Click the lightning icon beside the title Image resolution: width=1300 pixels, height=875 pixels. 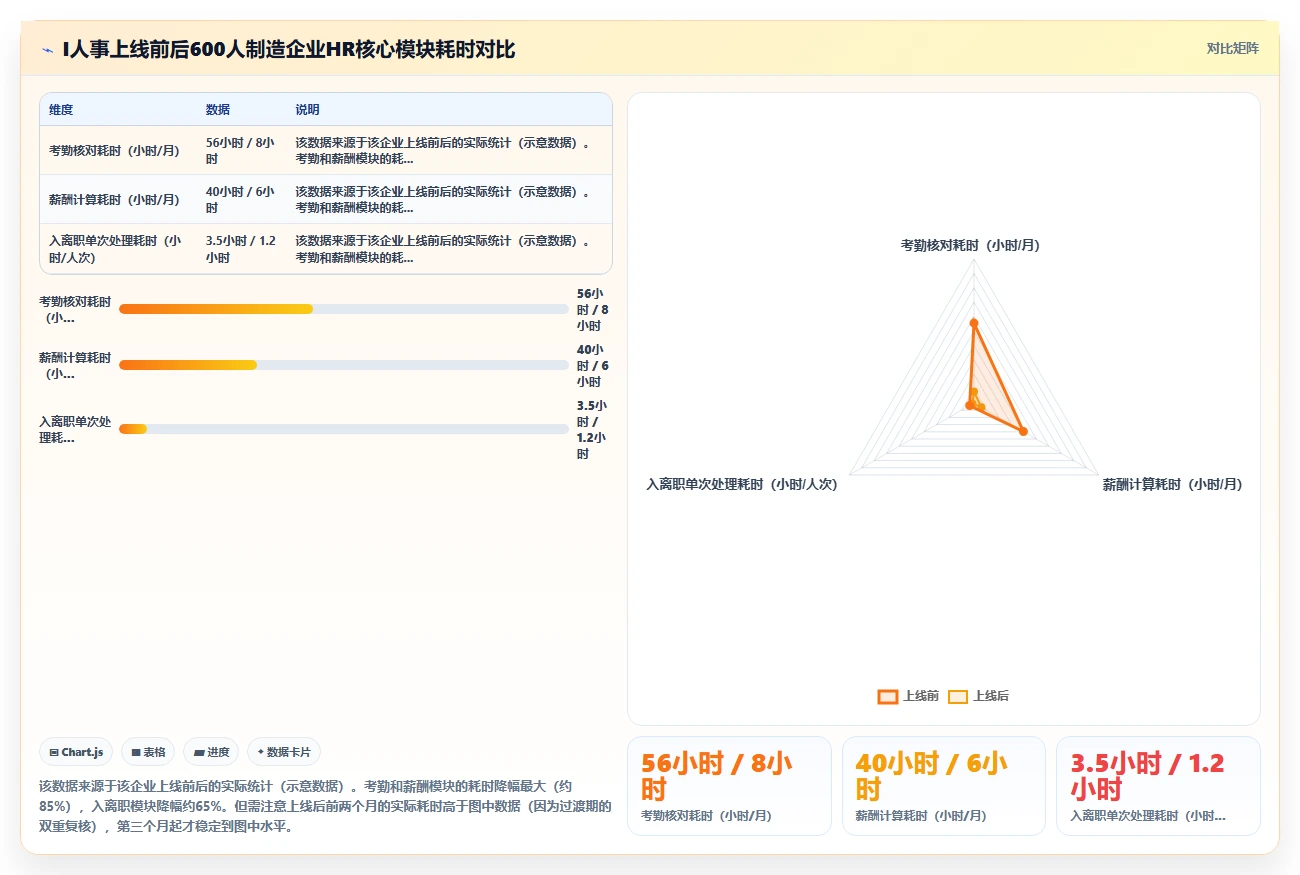48,49
